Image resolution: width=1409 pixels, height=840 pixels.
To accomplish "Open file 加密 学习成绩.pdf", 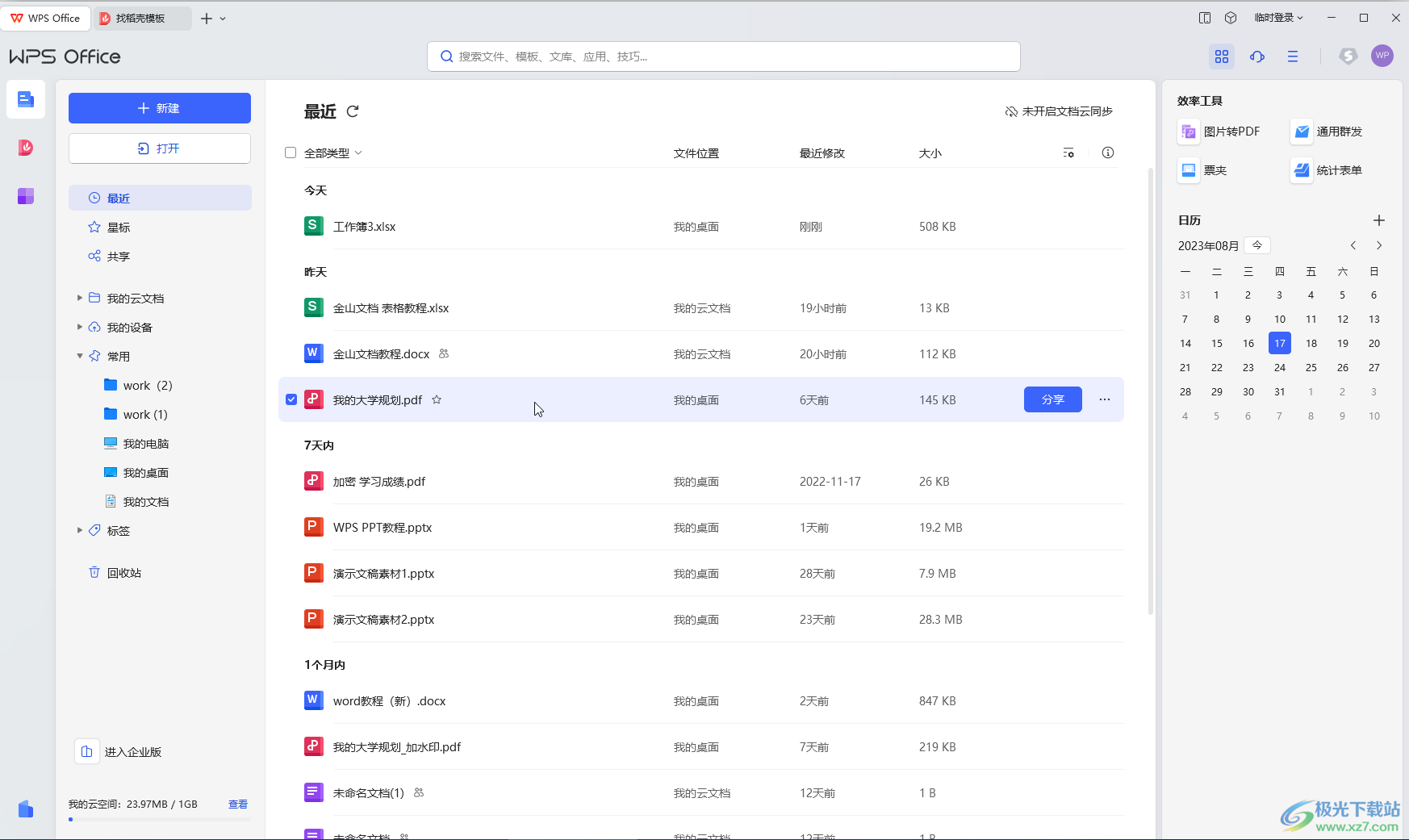I will point(701,482).
